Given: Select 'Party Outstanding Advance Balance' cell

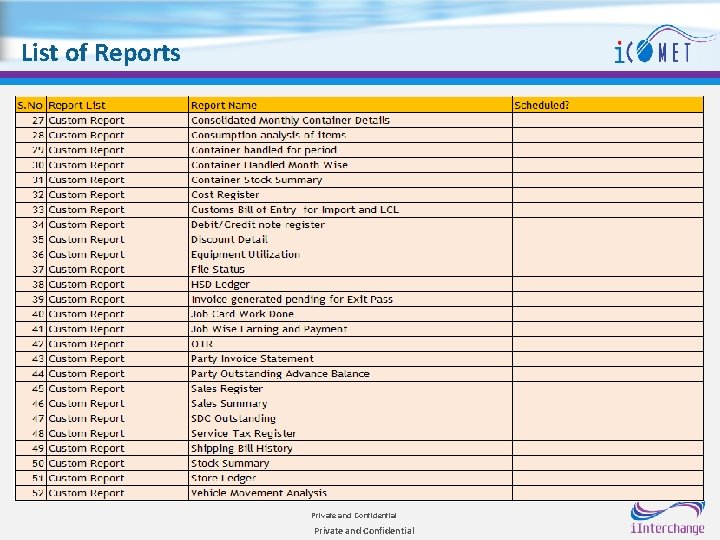Looking at the screenshot, I should click(x=350, y=374).
